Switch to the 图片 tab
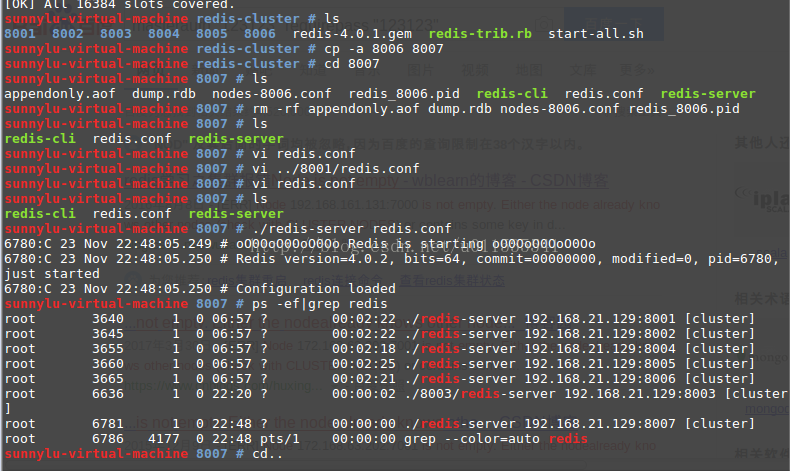The width and height of the screenshot is (790, 471). (x=420, y=70)
